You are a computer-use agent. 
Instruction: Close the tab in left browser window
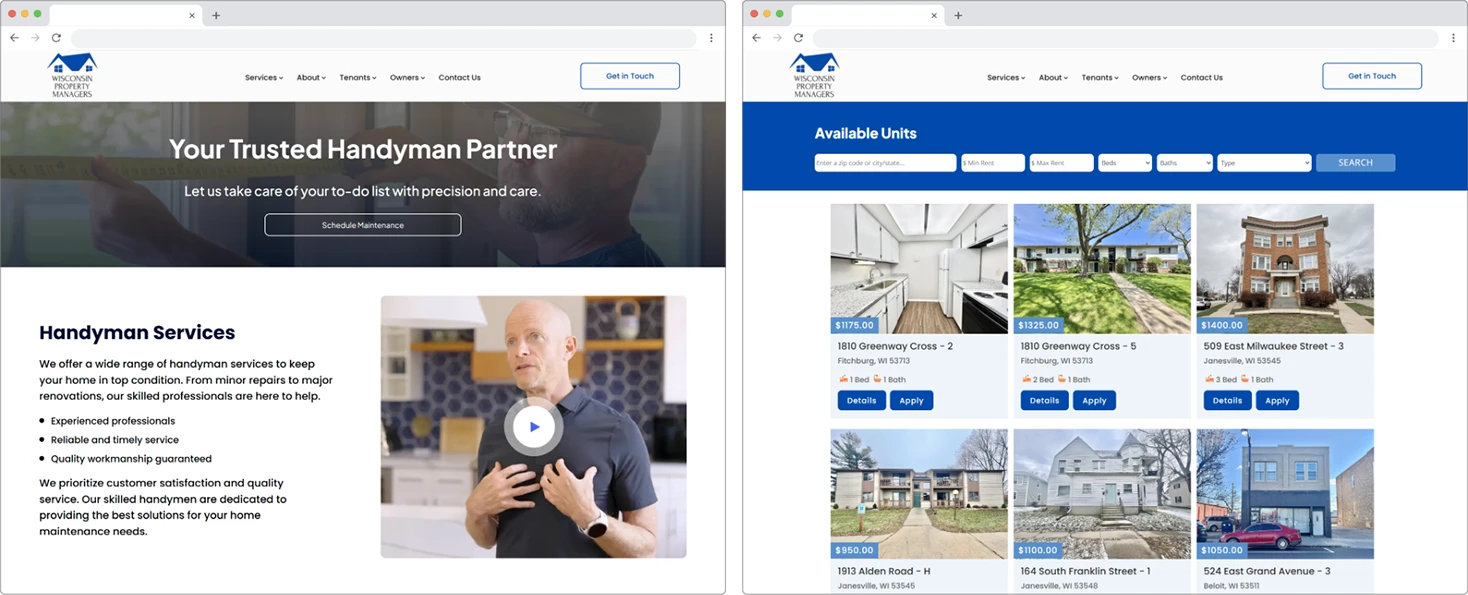pyautogui.click(x=192, y=15)
